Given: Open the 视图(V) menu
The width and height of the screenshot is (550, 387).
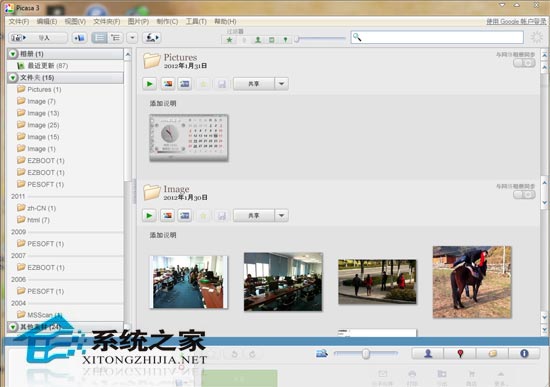Looking at the screenshot, I should pos(75,22).
